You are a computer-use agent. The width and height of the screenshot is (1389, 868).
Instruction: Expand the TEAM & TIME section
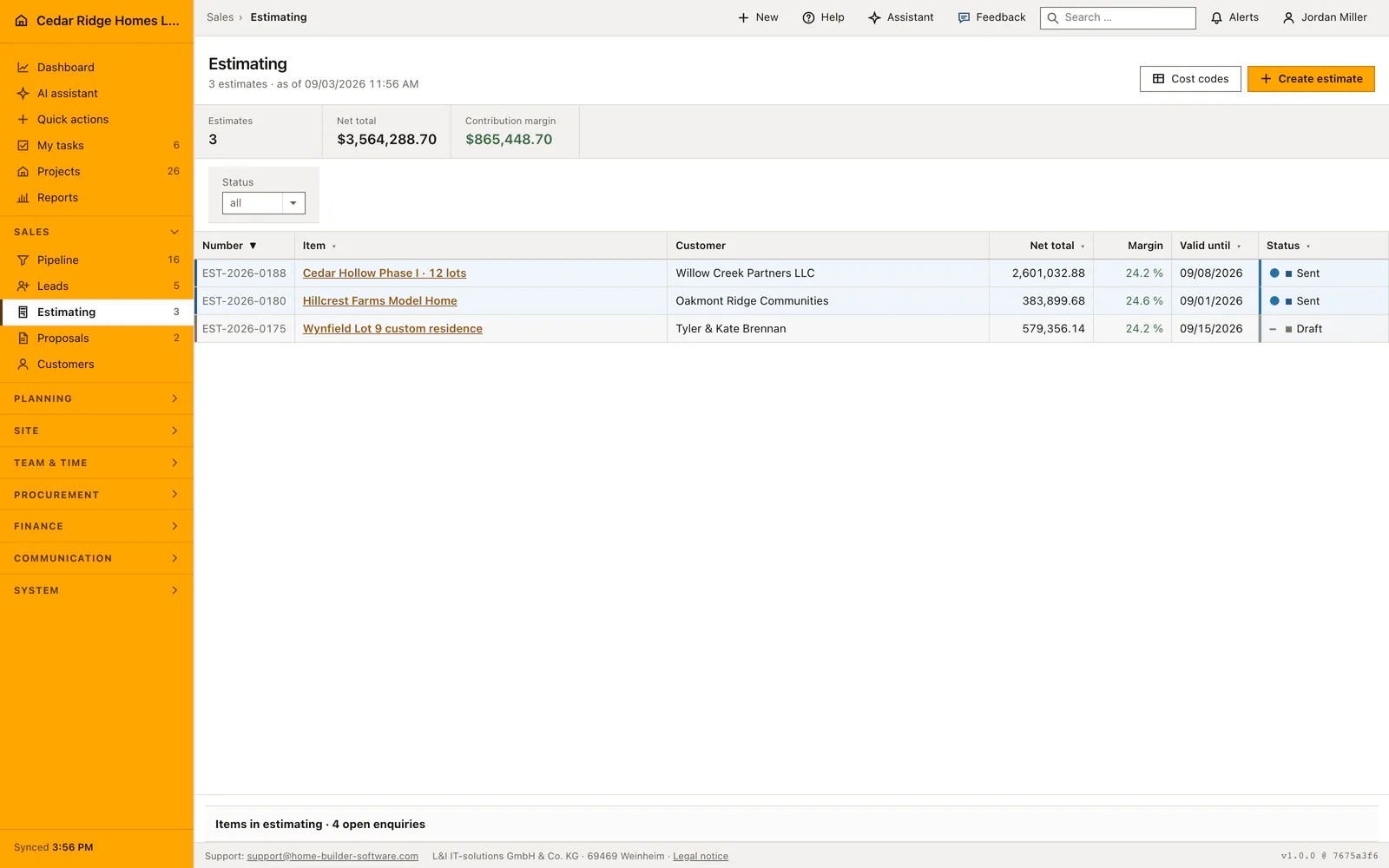tap(96, 463)
